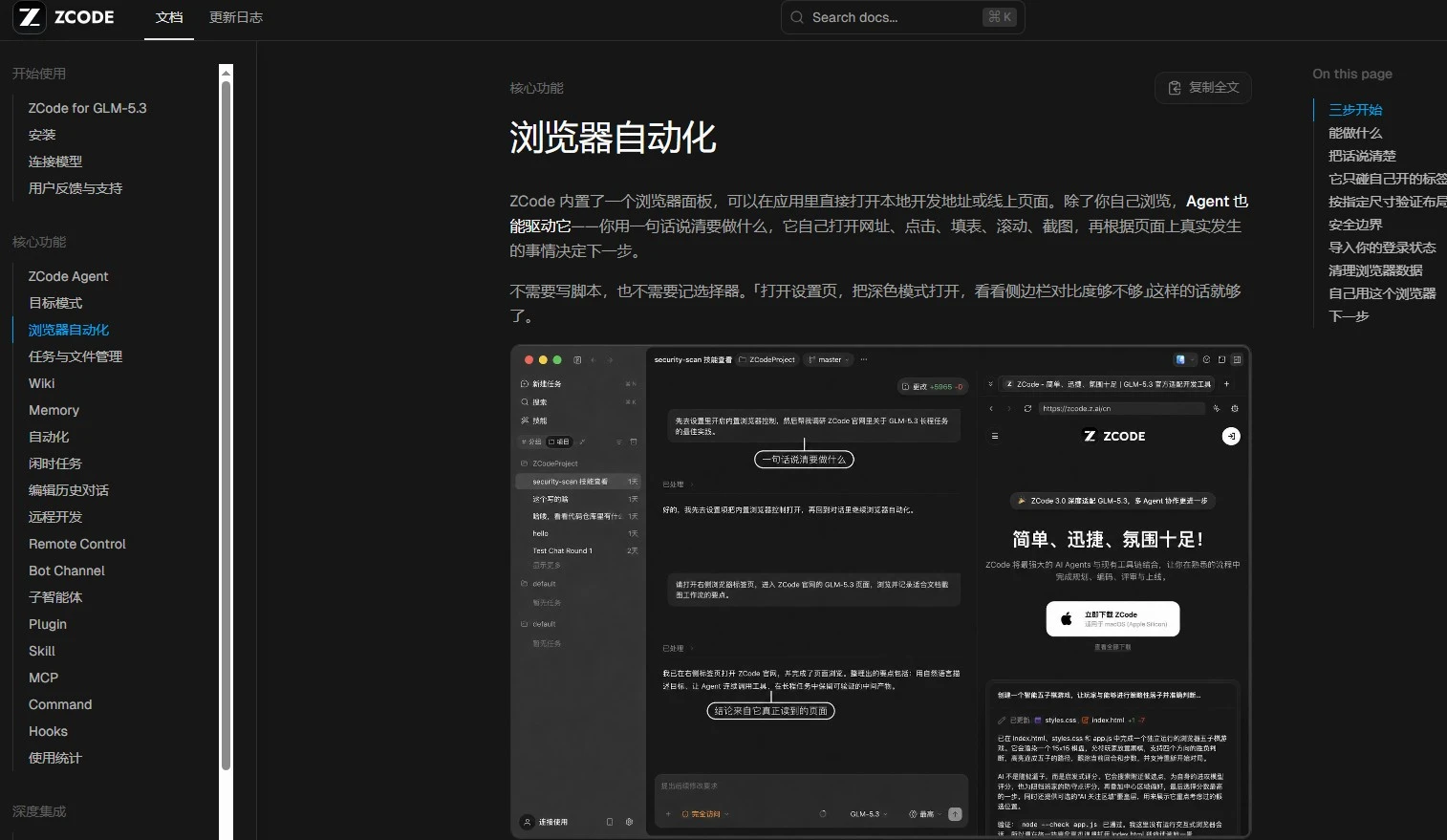Open the 闲时任务 sidebar page

(x=55, y=463)
